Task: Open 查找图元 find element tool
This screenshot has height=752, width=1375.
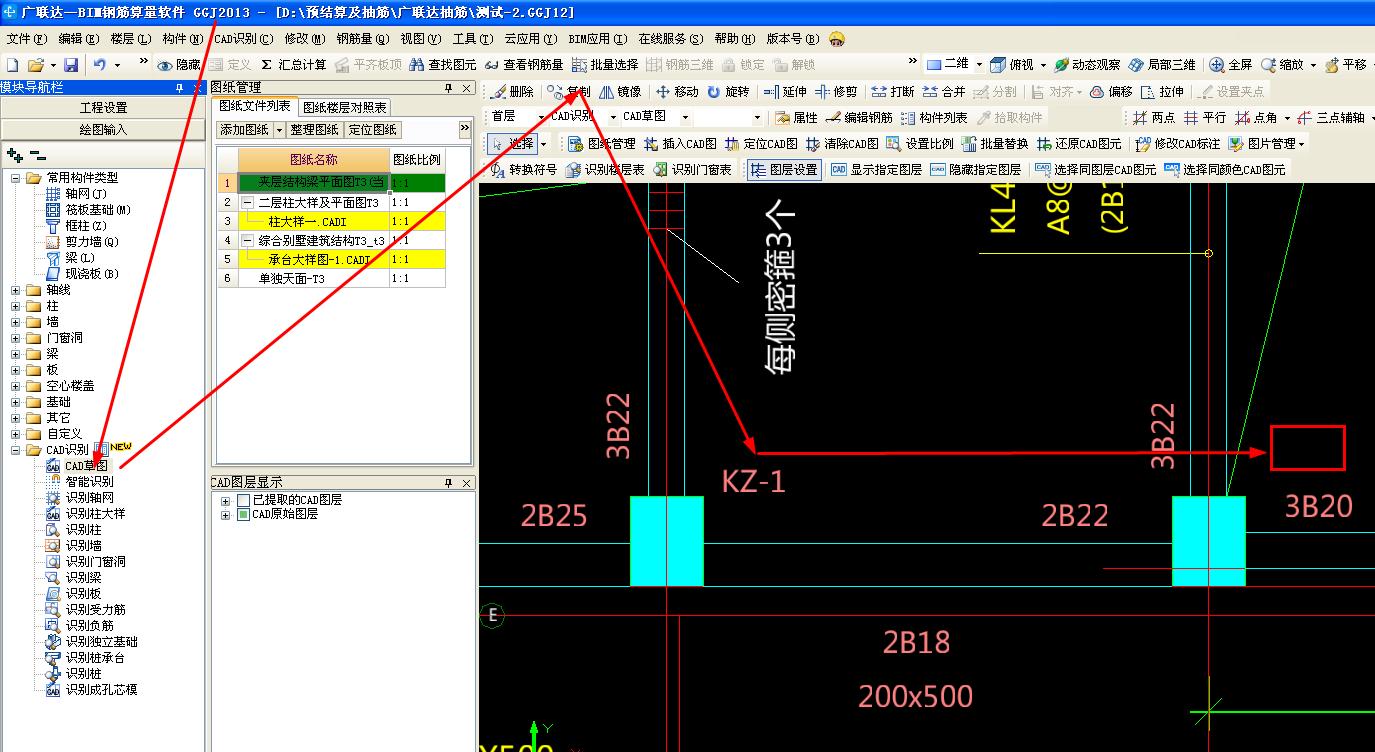Action: pyautogui.click(x=443, y=64)
